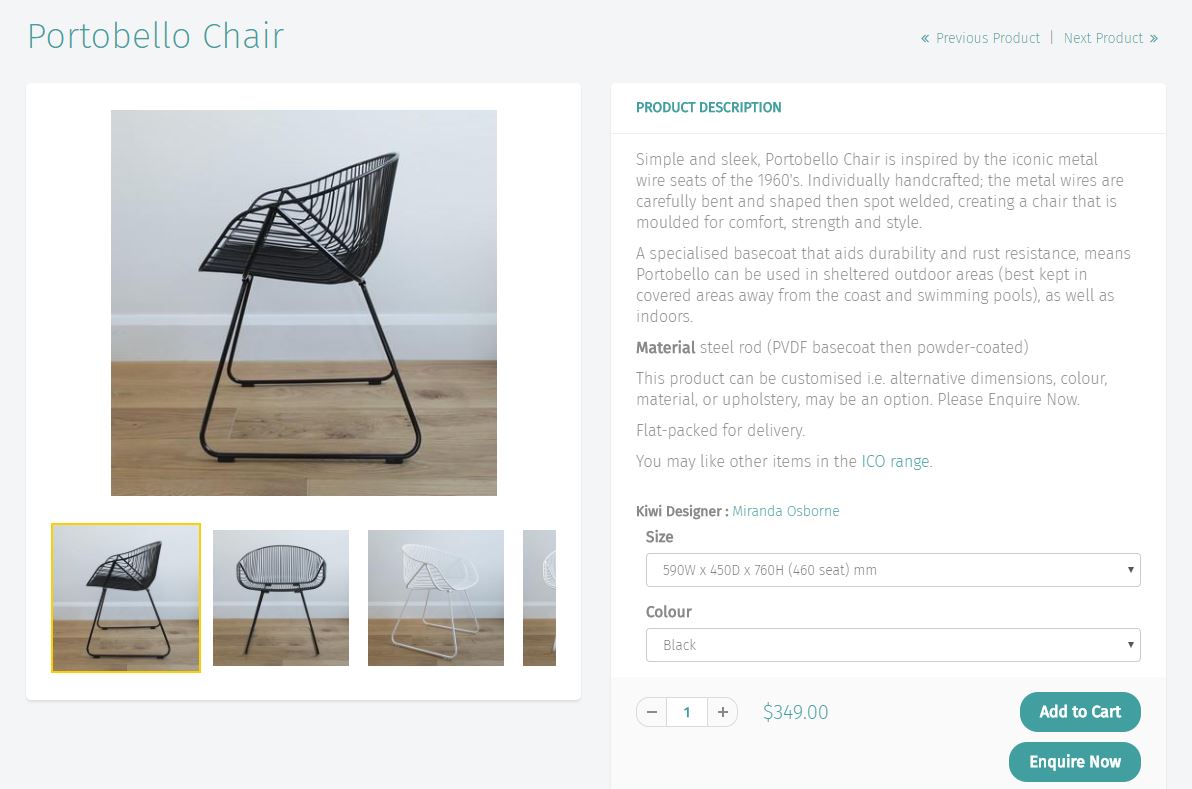Open the Size dropdown
1192x789 pixels.
892,570
